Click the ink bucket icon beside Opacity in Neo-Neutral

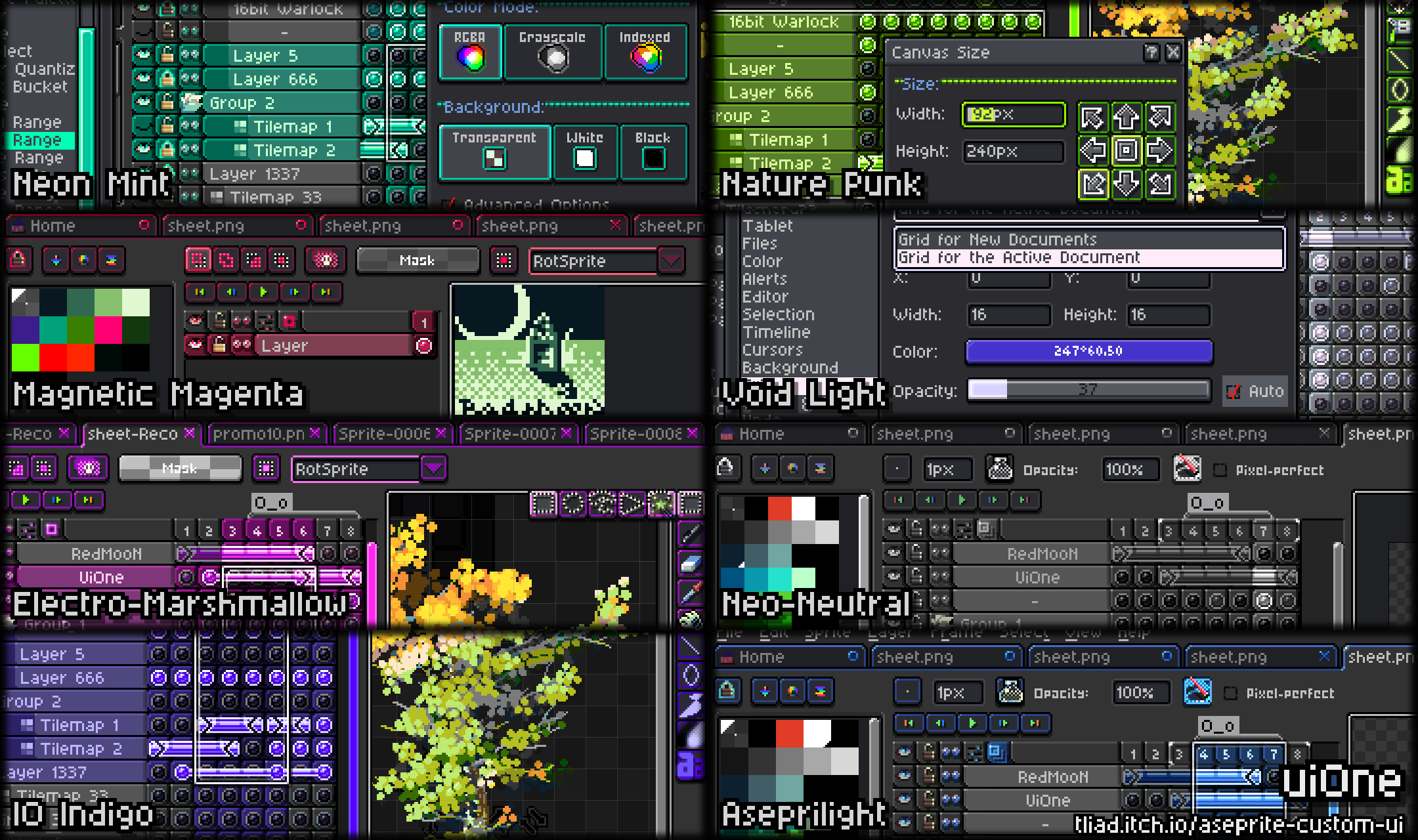1000,469
